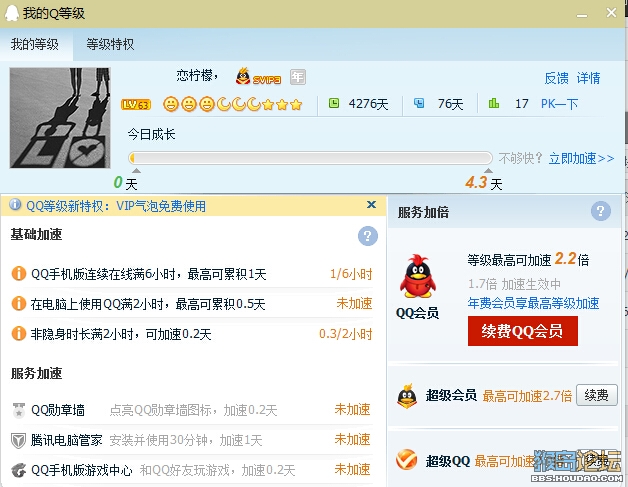
Task: Click the LV63 level badge
Action: (136, 105)
